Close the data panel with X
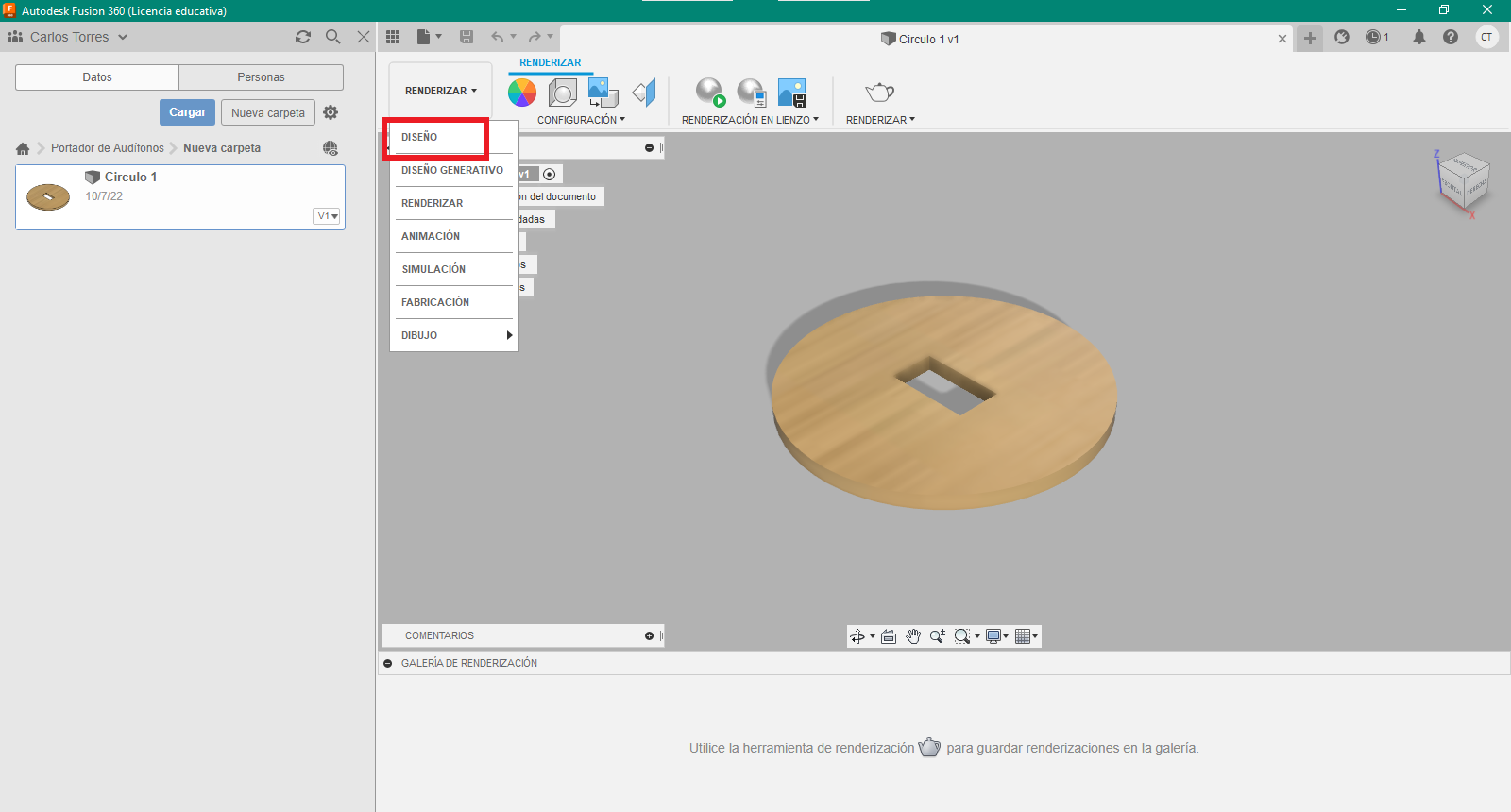Viewport: 1511px width, 812px height. pos(364,37)
